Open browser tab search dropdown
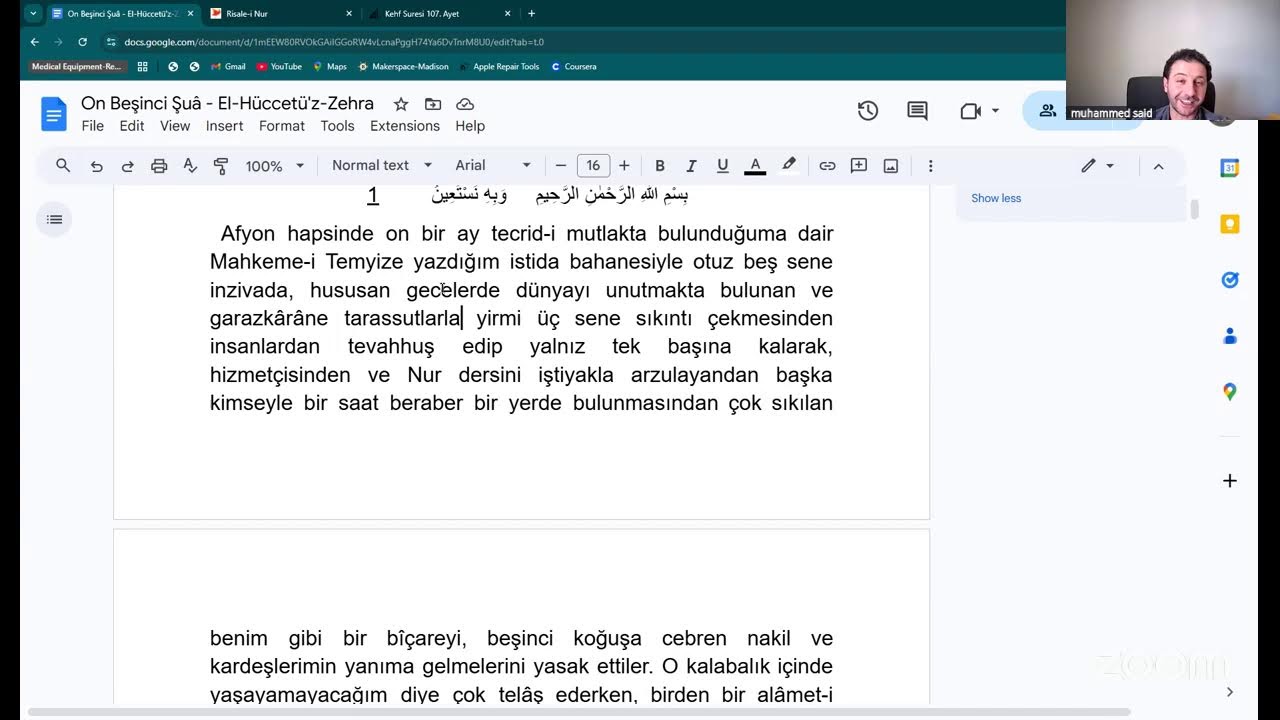 point(33,14)
